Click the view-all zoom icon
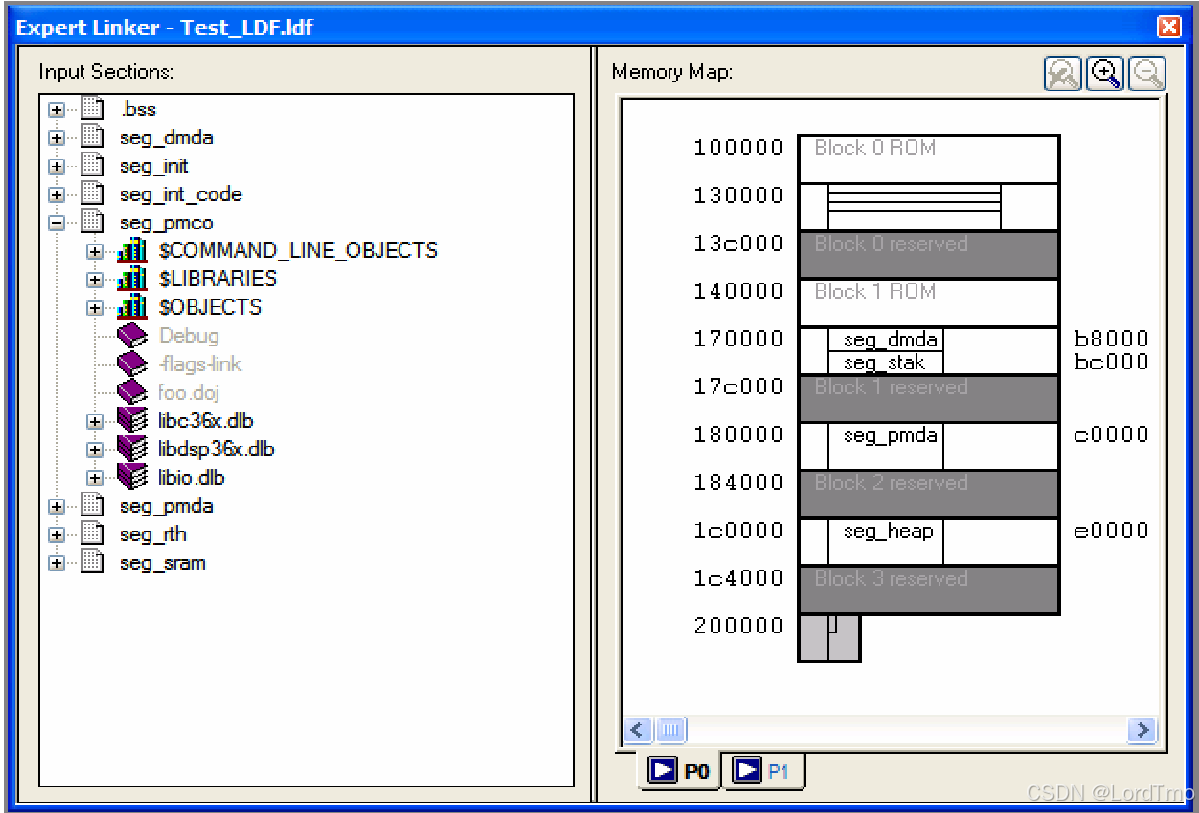This screenshot has height=813, width=1199. click(x=1063, y=73)
